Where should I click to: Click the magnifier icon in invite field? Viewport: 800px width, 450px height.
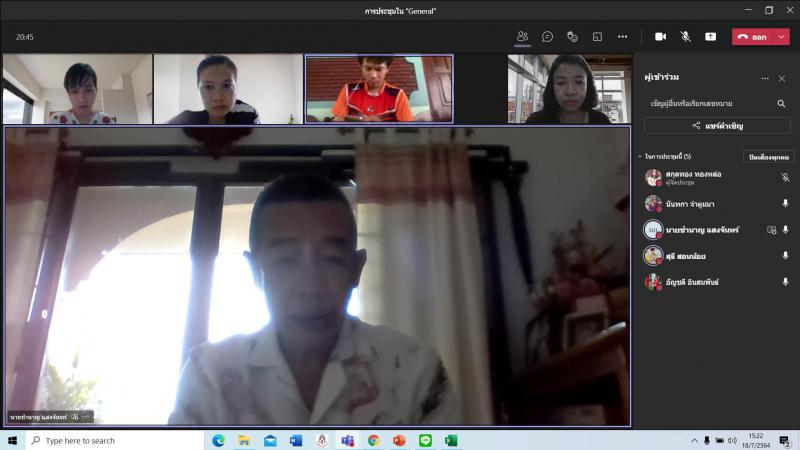coord(781,104)
